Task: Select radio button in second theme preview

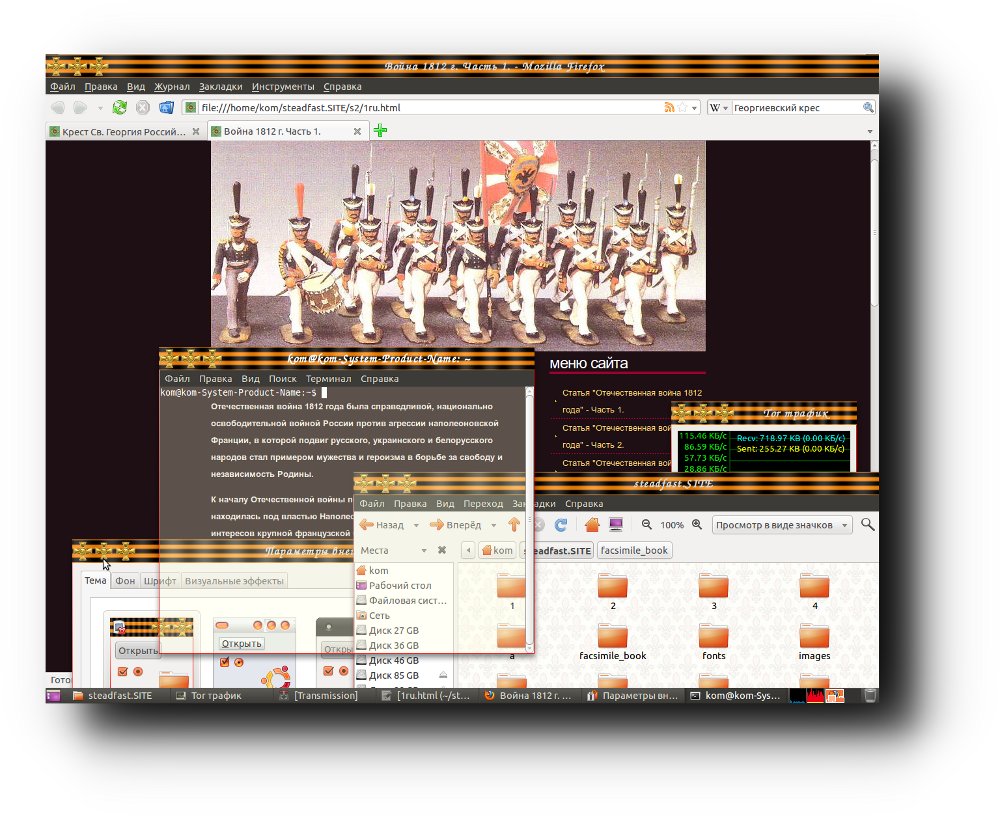Action: tap(239, 662)
